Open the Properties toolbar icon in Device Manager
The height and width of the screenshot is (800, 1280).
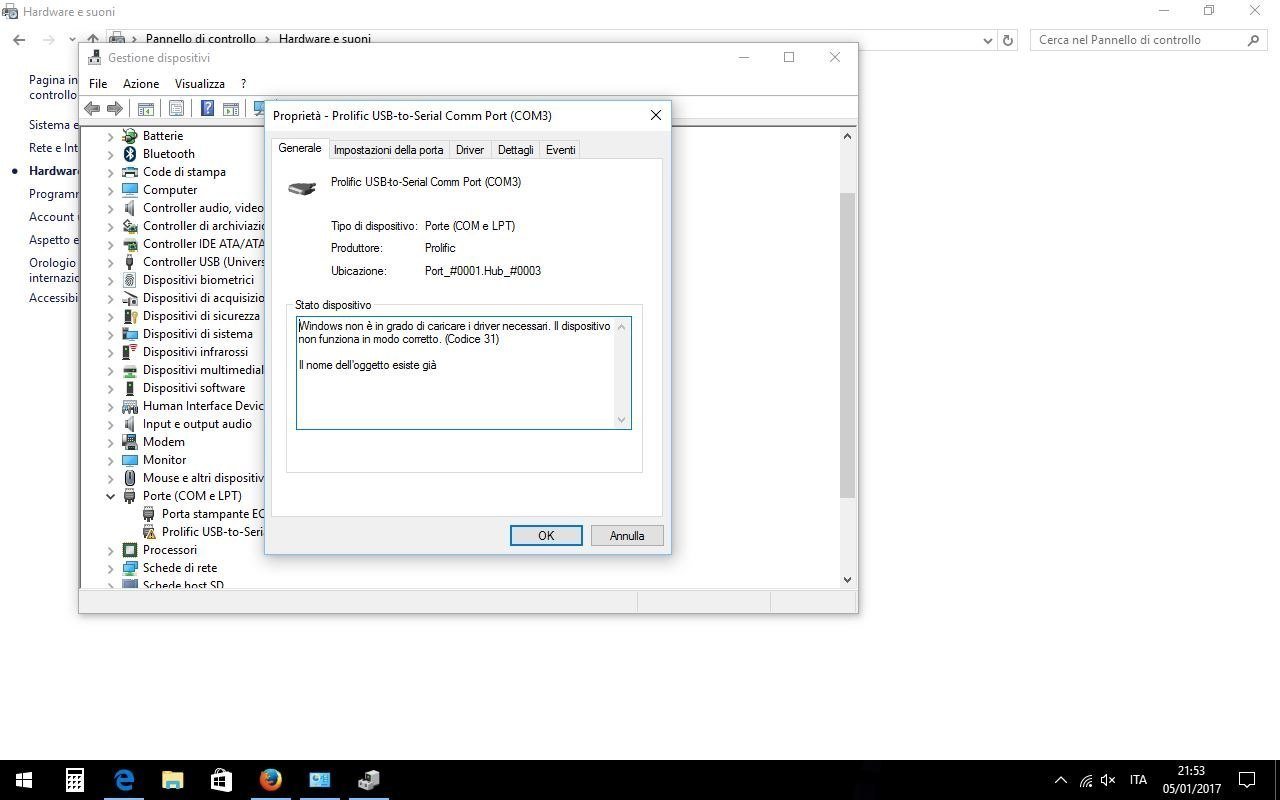click(x=177, y=108)
